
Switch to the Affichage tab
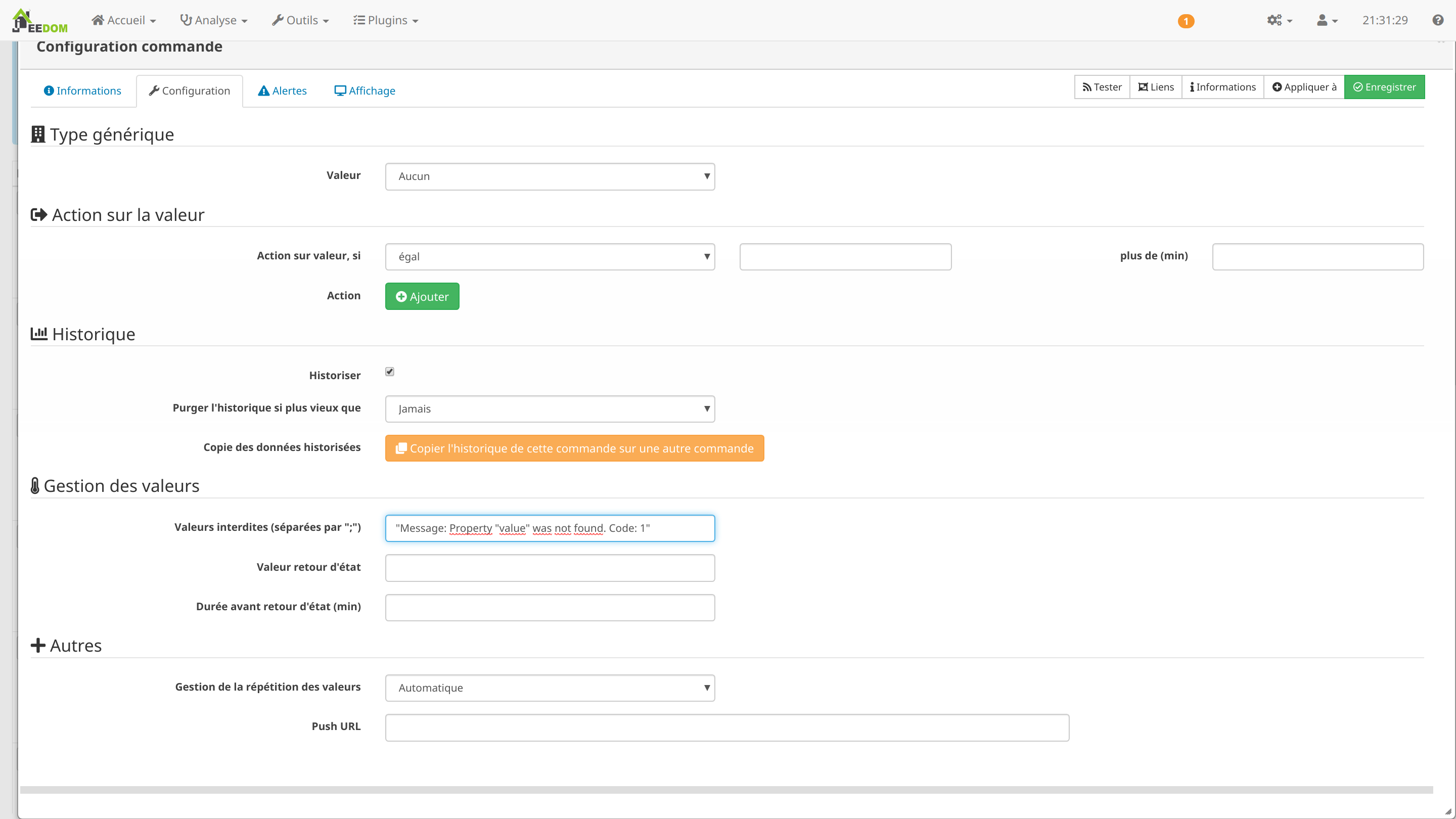pyautogui.click(x=365, y=90)
